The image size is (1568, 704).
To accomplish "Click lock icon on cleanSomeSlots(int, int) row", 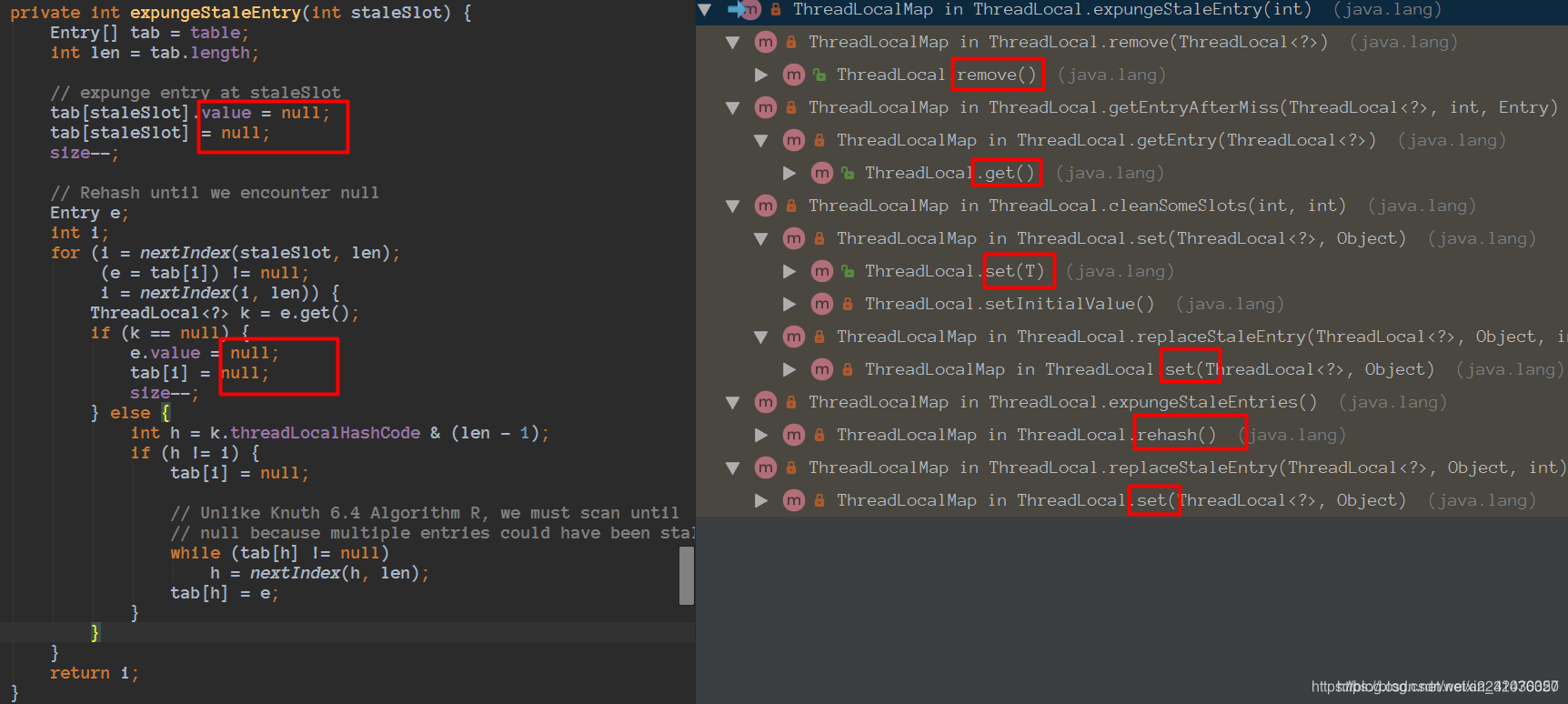I will 791,206.
